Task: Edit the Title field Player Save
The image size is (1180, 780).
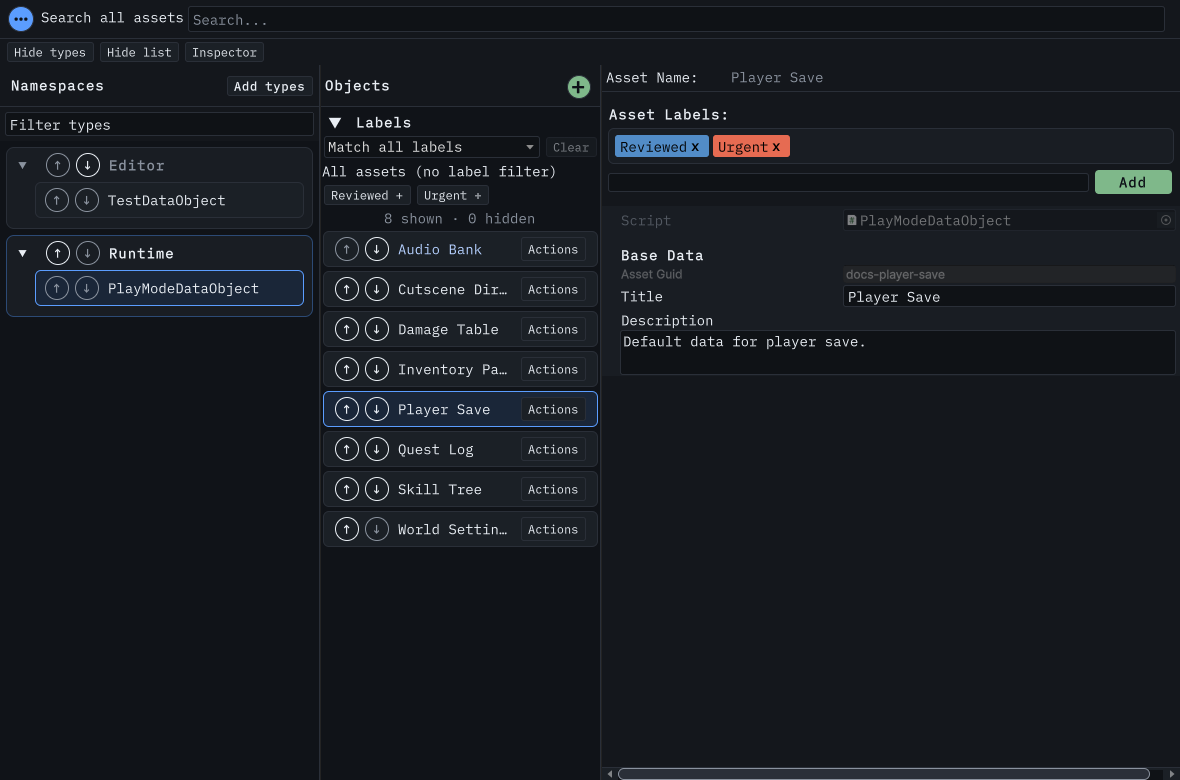Action: pos(1008,297)
